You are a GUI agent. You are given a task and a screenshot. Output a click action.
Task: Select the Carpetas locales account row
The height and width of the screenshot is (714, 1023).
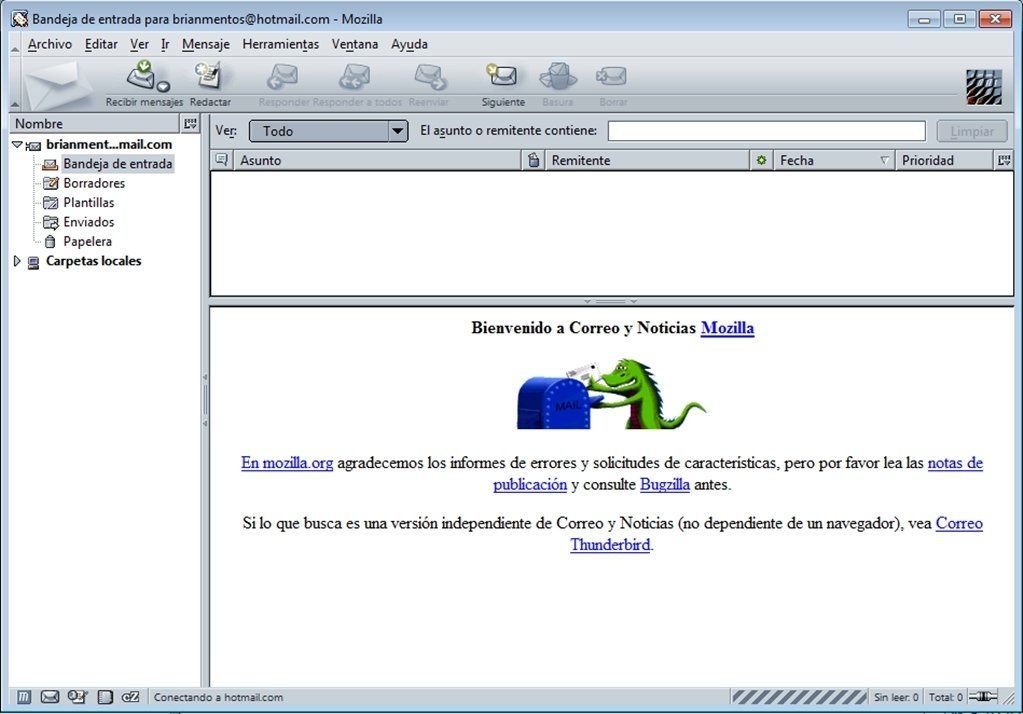(93, 261)
